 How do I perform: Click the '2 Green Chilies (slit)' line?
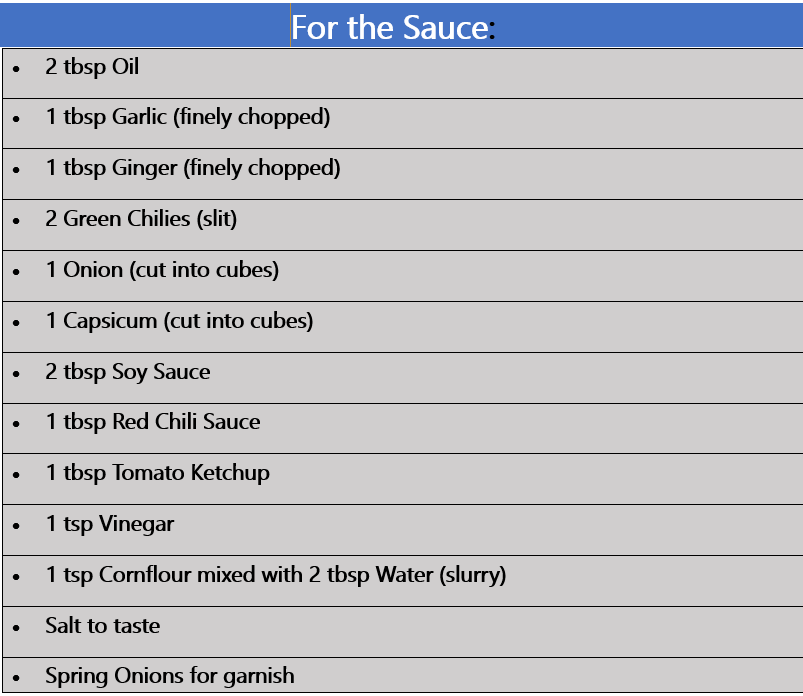click(x=141, y=219)
